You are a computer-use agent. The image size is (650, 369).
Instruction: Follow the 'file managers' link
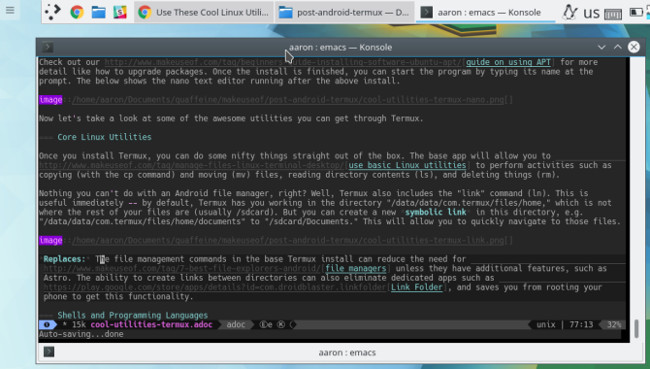pyautogui.click(x=356, y=269)
